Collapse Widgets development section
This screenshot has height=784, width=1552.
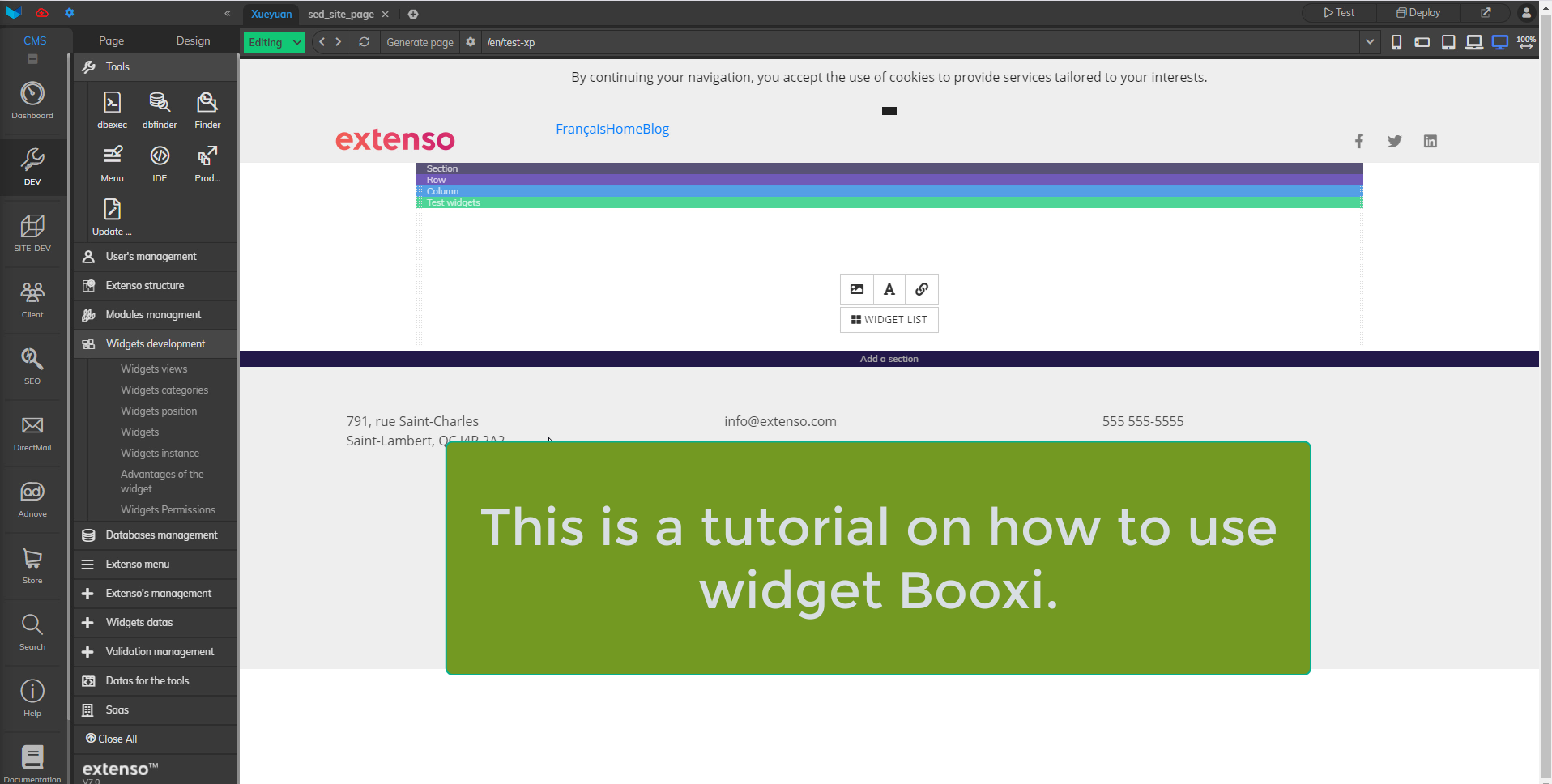(155, 344)
